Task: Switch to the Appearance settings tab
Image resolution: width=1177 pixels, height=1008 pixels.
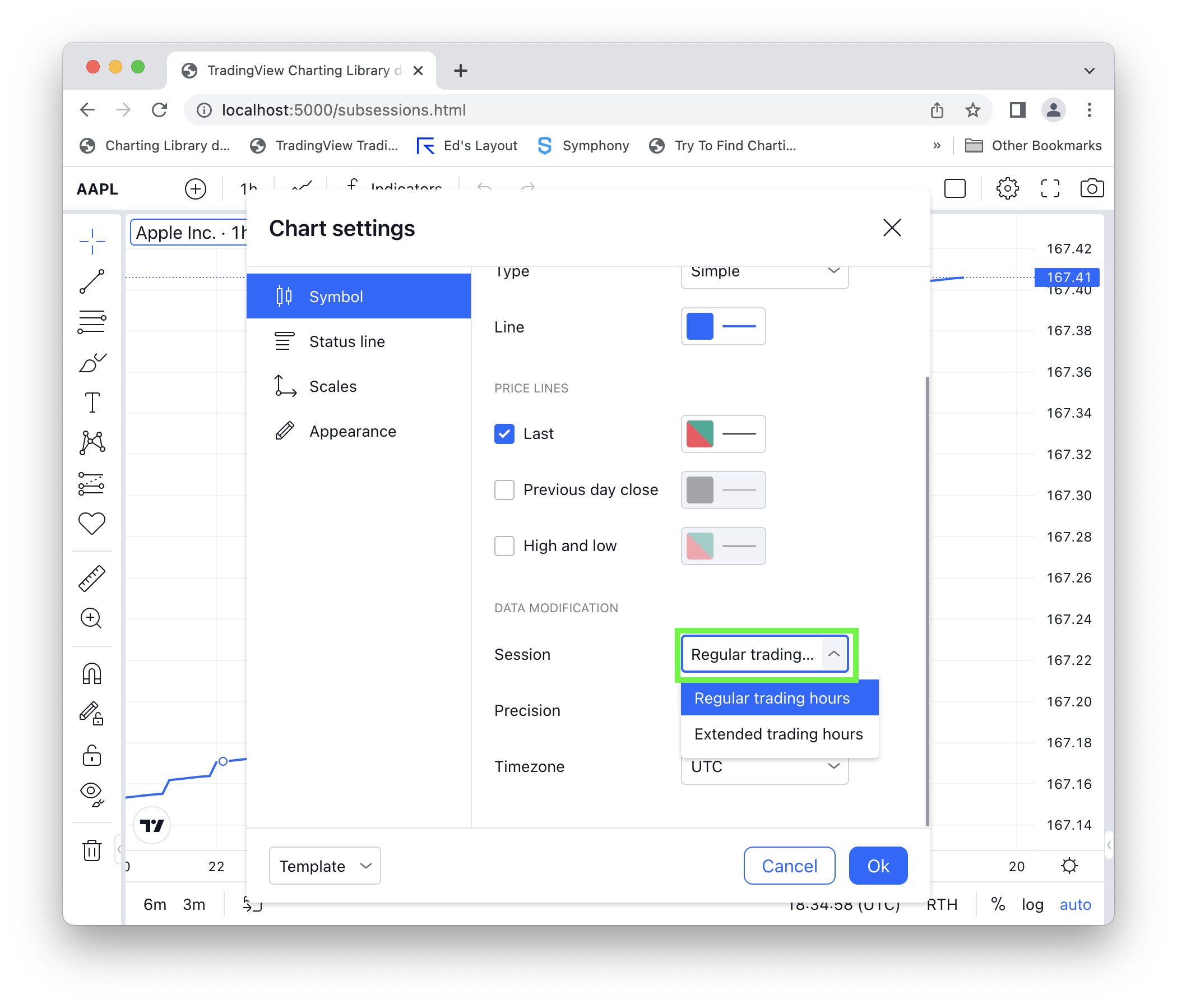Action: (x=352, y=431)
